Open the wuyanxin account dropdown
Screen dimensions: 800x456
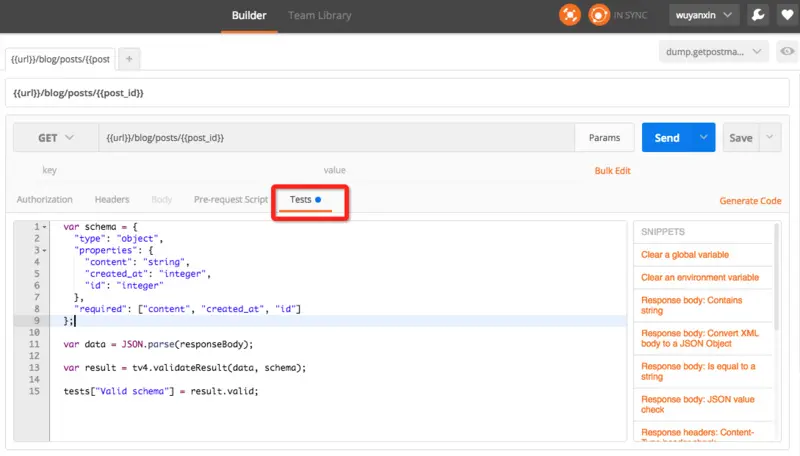tap(704, 15)
